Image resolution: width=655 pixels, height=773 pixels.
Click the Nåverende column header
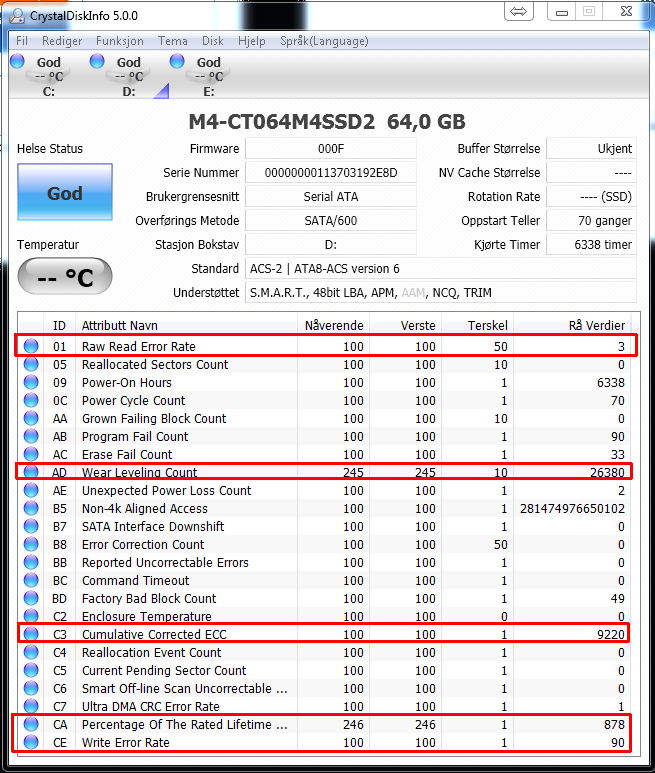point(334,325)
